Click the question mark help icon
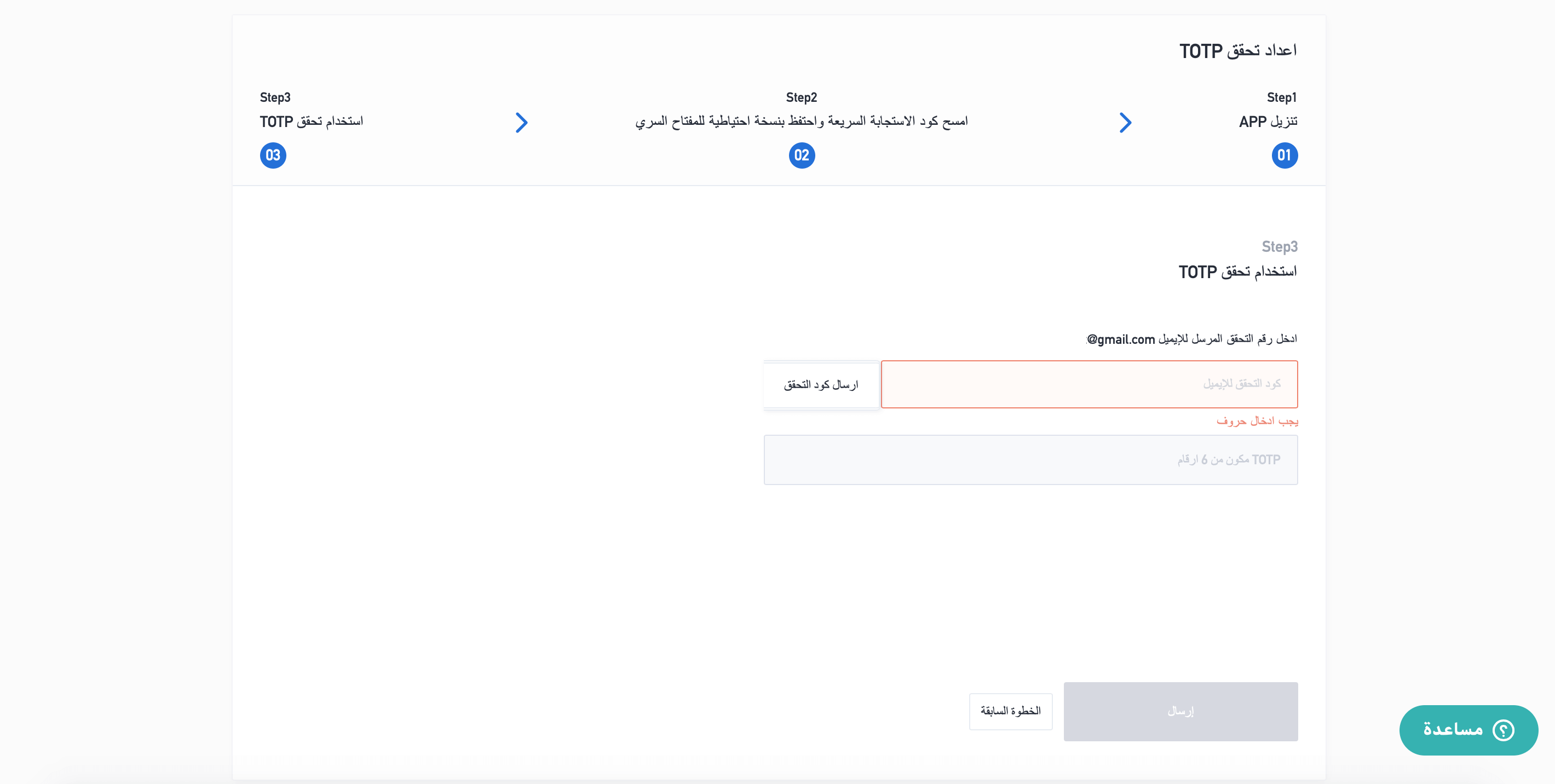 tap(1503, 730)
